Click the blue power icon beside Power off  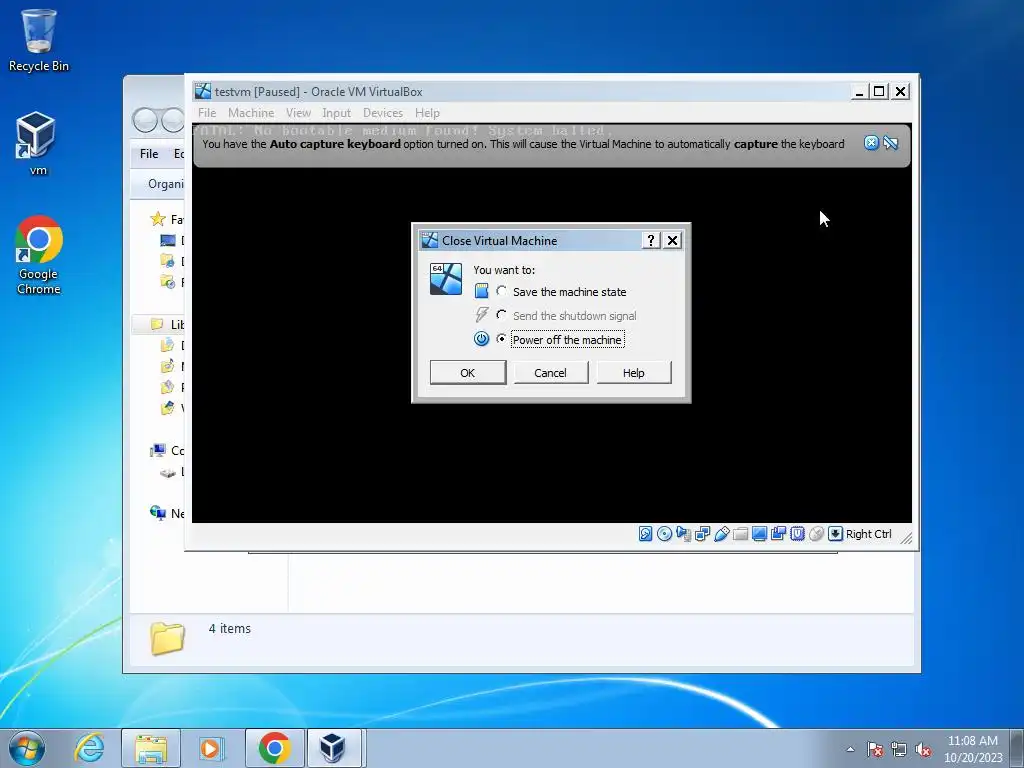481,339
